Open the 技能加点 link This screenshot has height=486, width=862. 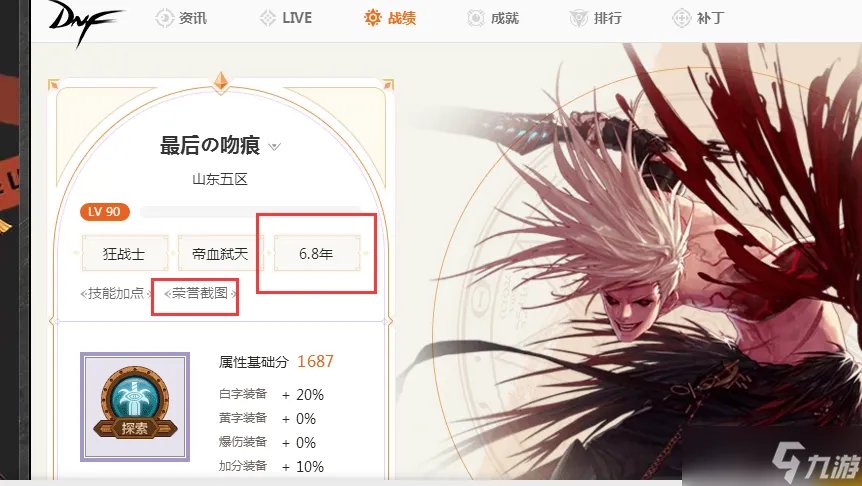tap(115, 293)
